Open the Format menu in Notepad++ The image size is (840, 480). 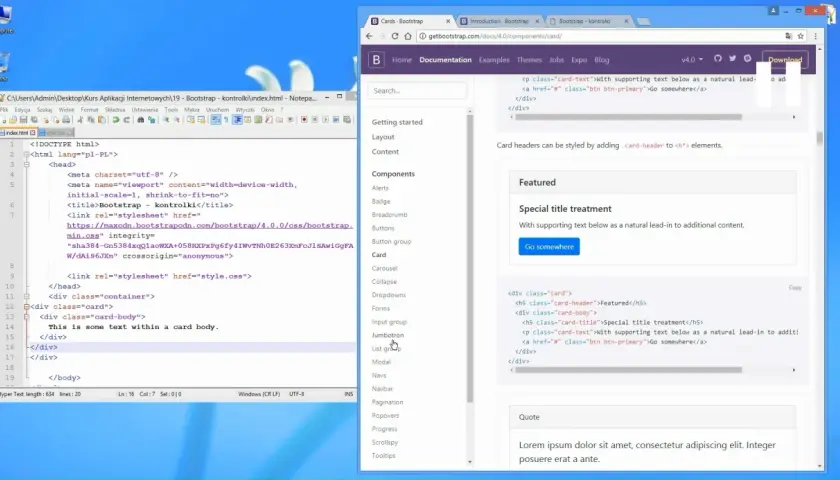pos(89,109)
